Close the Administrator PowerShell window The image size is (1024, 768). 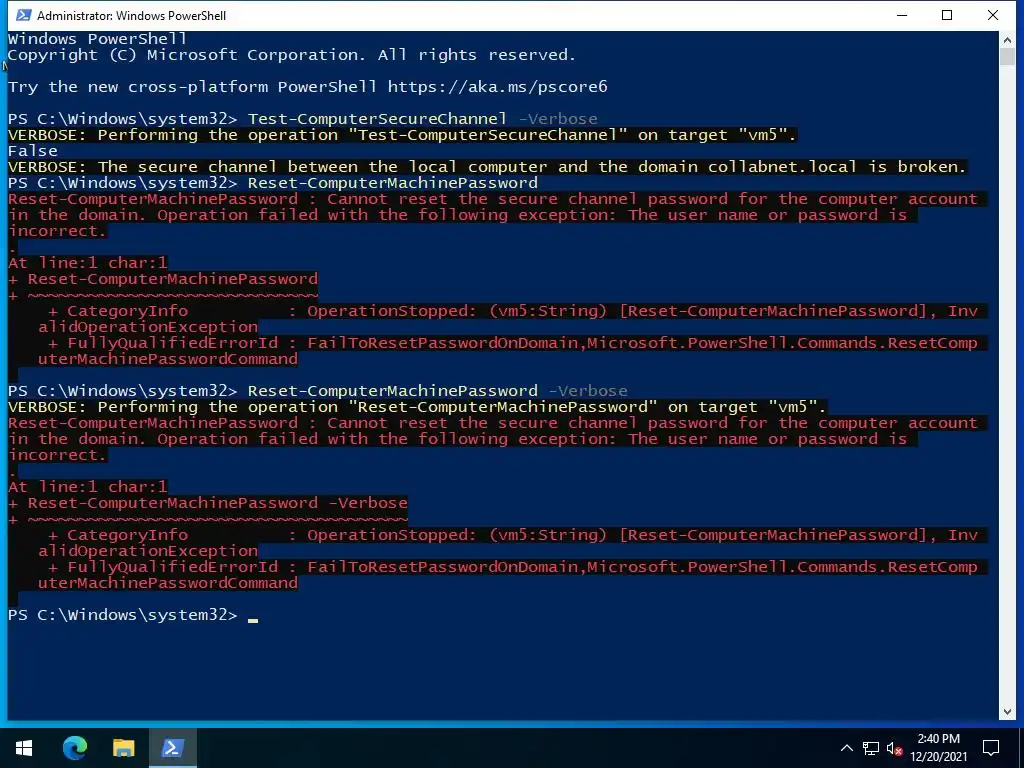click(x=993, y=15)
